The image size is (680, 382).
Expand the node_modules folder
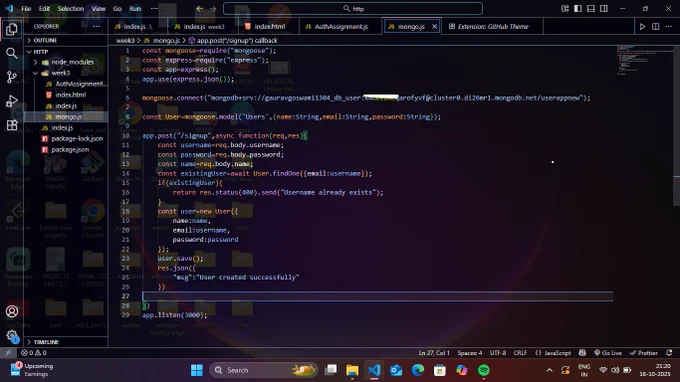tap(66, 62)
